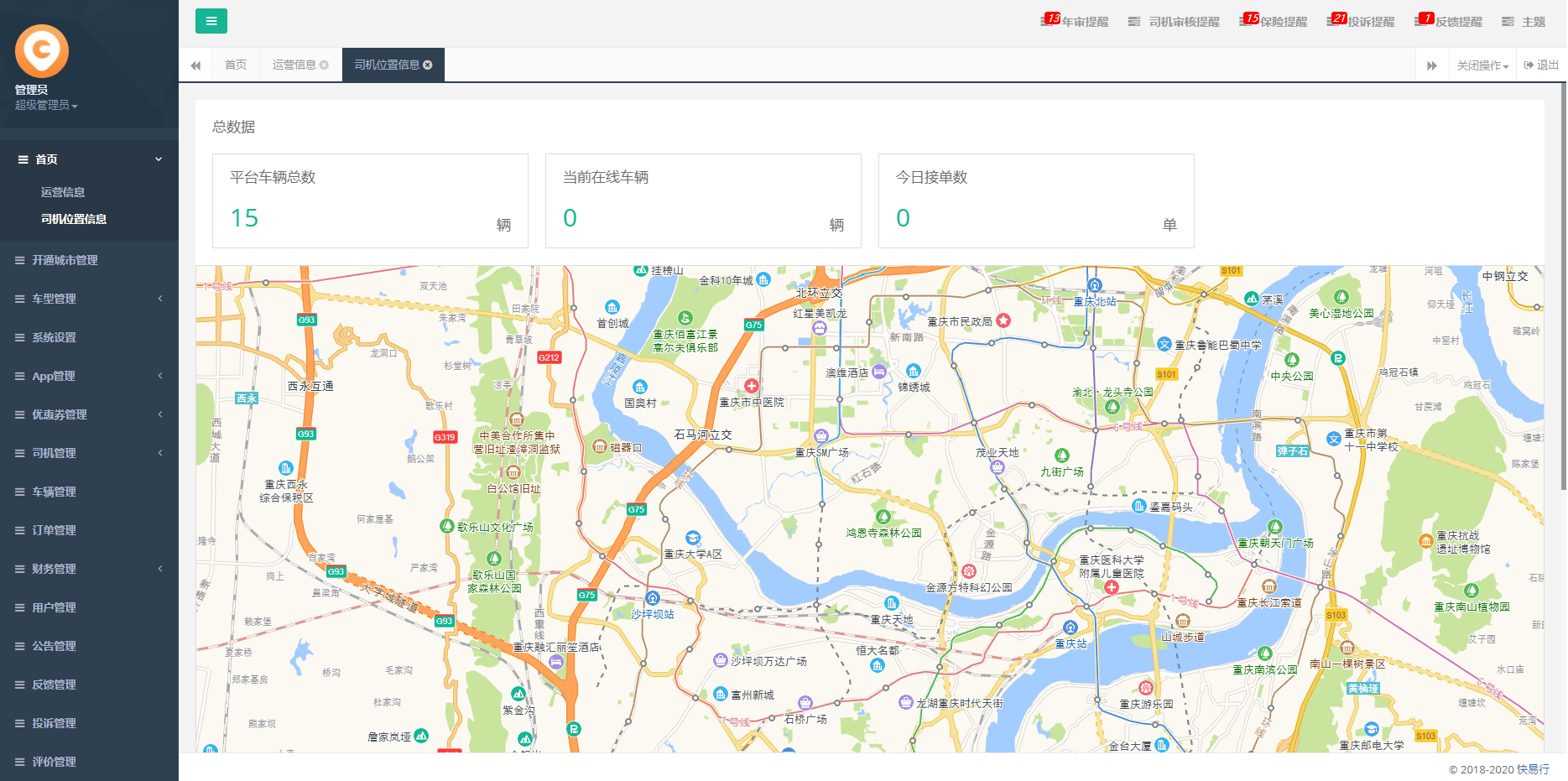Expand the 车型管理 submenu arrow
1568x781 pixels.
tap(159, 299)
